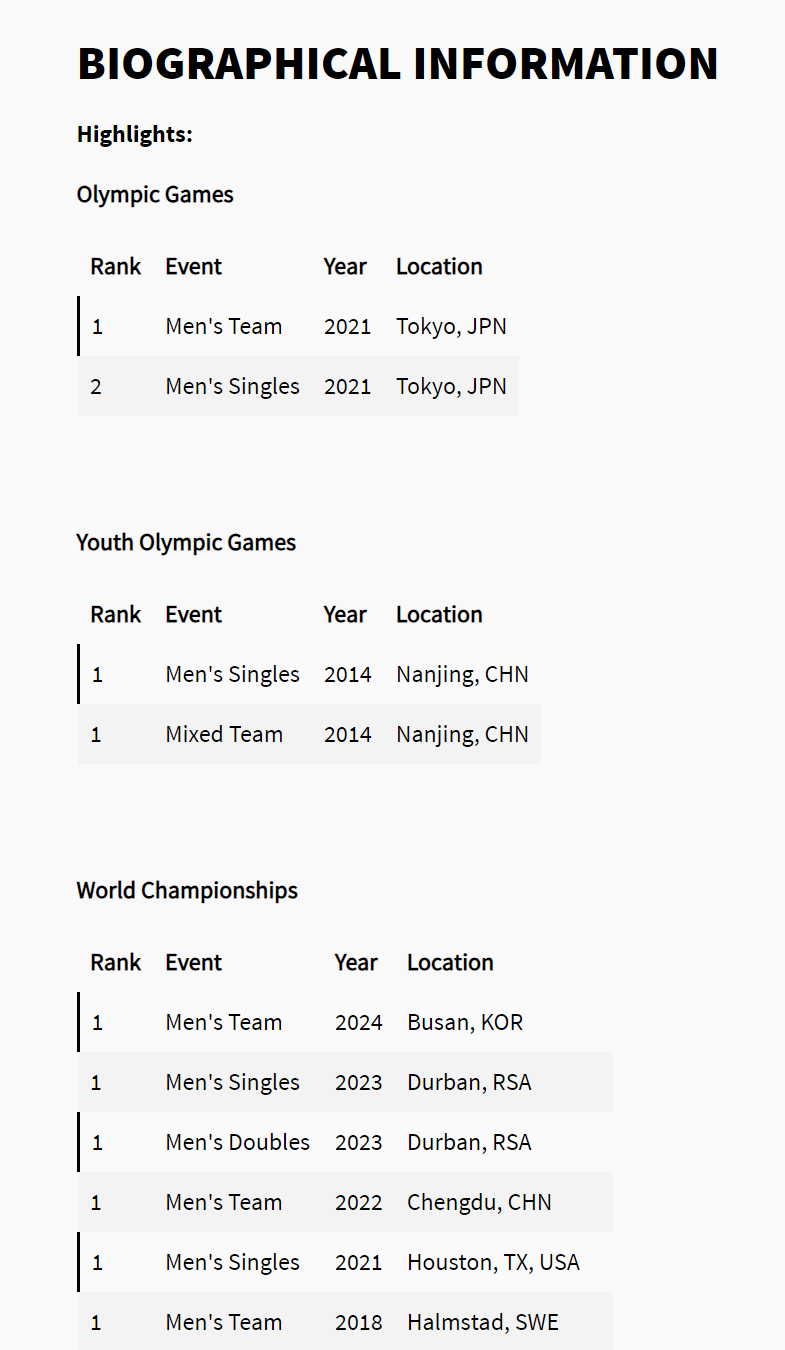The image size is (785, 1350).
Task: Select the "Mixed Team" event cell
Action: coord(224,734)
